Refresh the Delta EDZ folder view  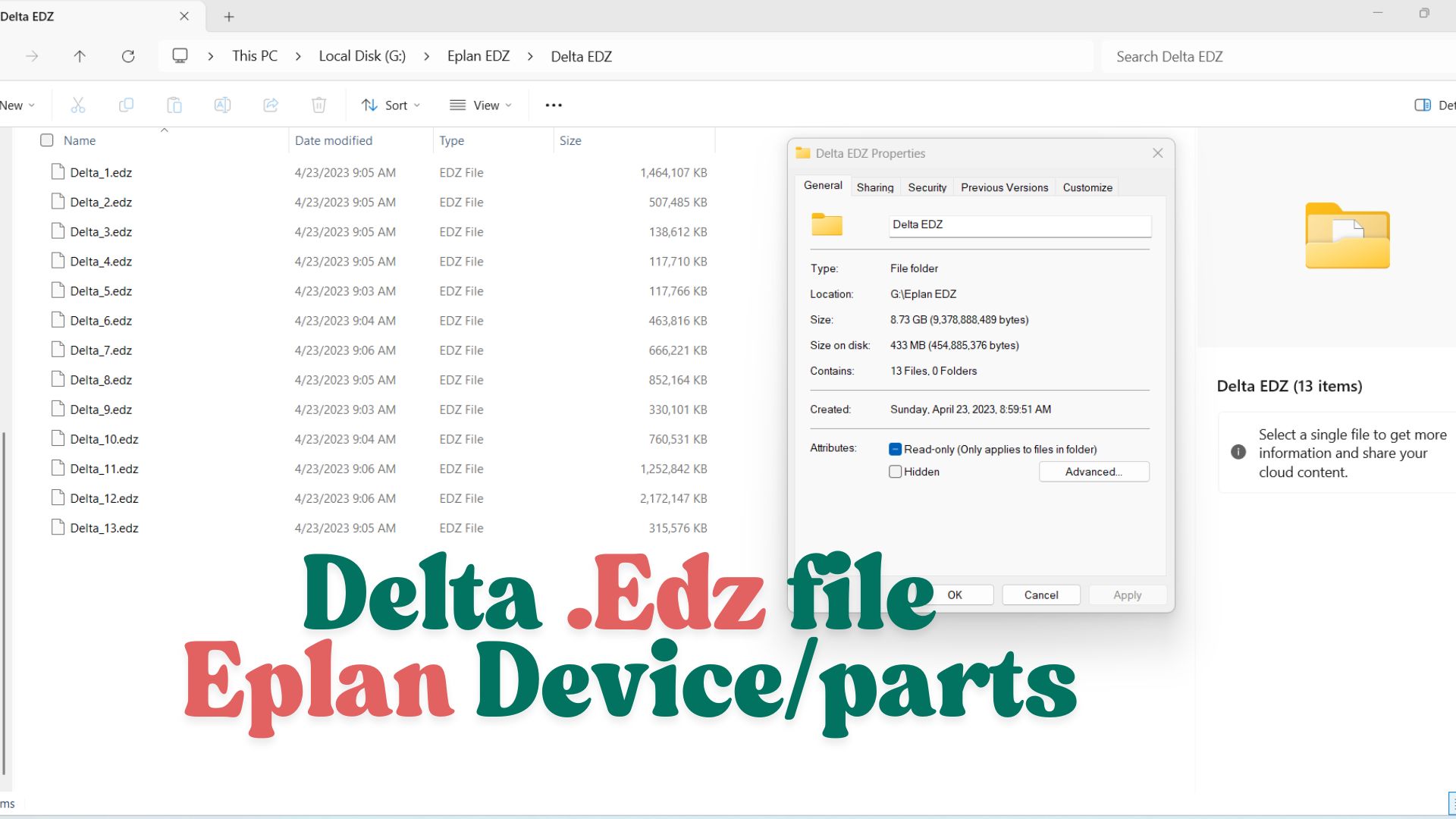(128, 56)
